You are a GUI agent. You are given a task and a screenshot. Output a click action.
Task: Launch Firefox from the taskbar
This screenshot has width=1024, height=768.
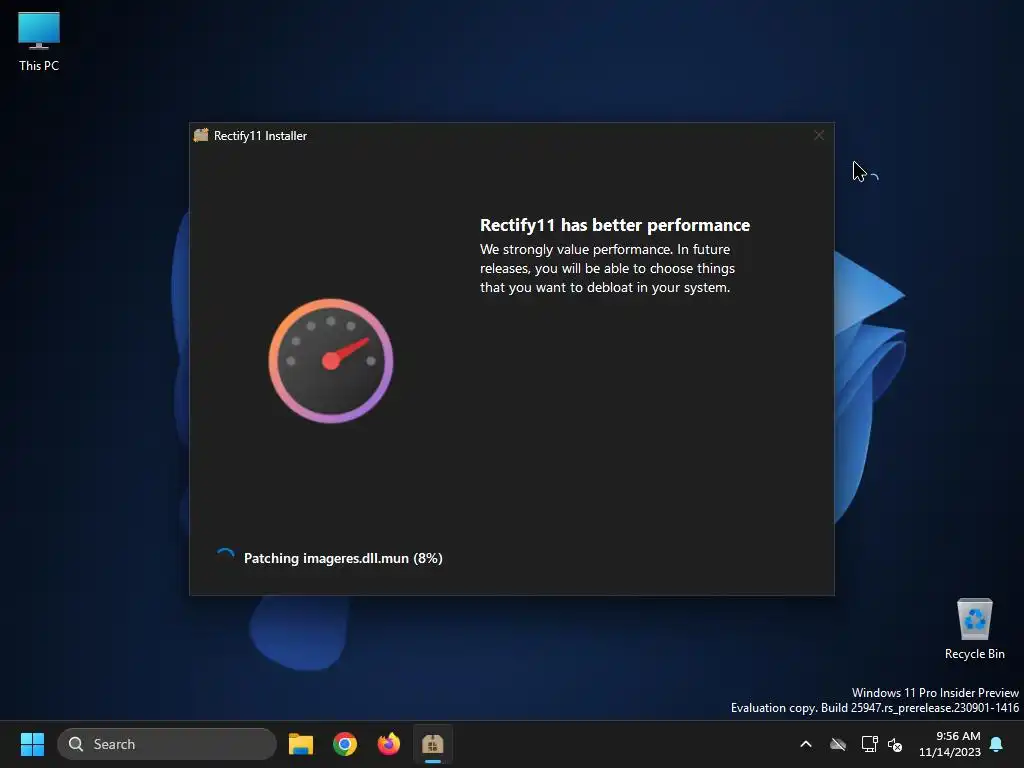pyautogui.click(x=389, y=744)
